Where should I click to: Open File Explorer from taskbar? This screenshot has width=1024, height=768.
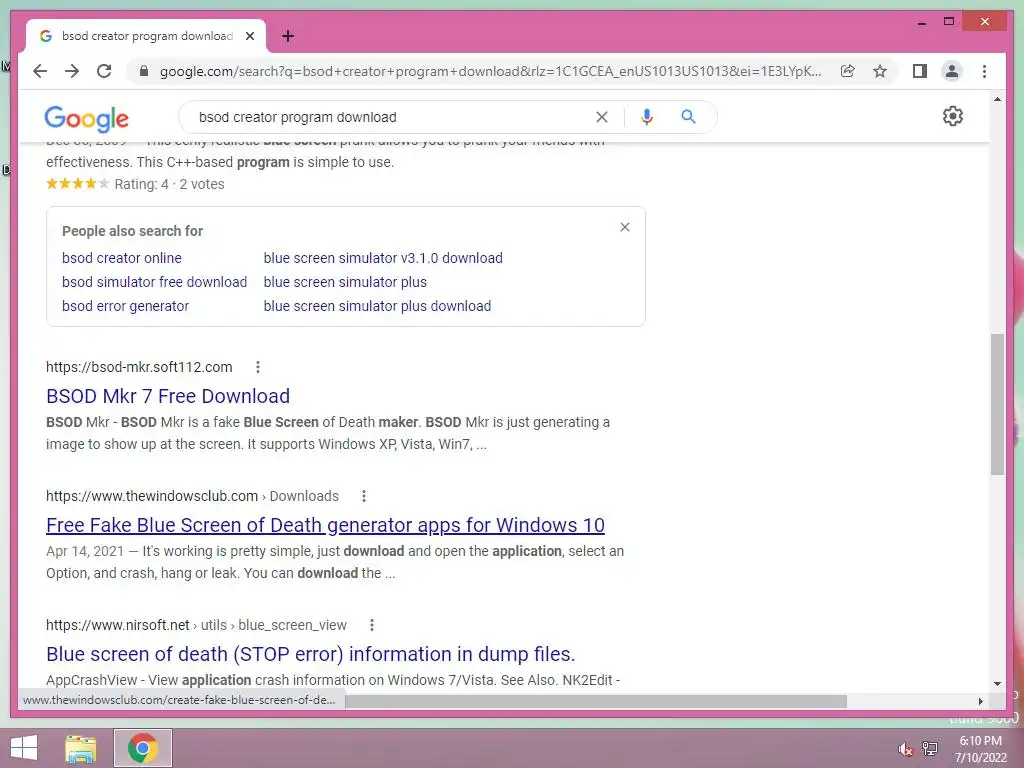[x=80, y=748]
